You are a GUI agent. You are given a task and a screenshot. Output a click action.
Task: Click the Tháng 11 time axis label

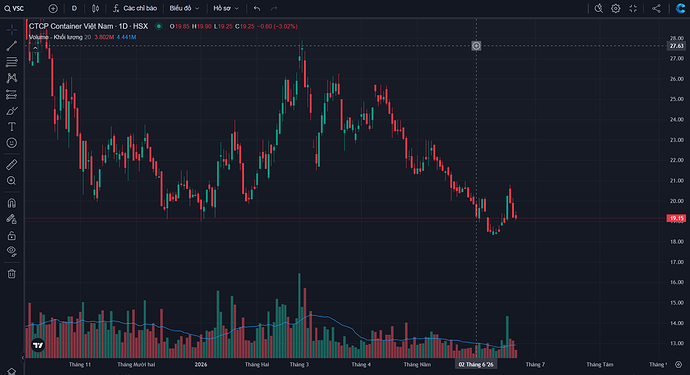click(x=80, y=364)
